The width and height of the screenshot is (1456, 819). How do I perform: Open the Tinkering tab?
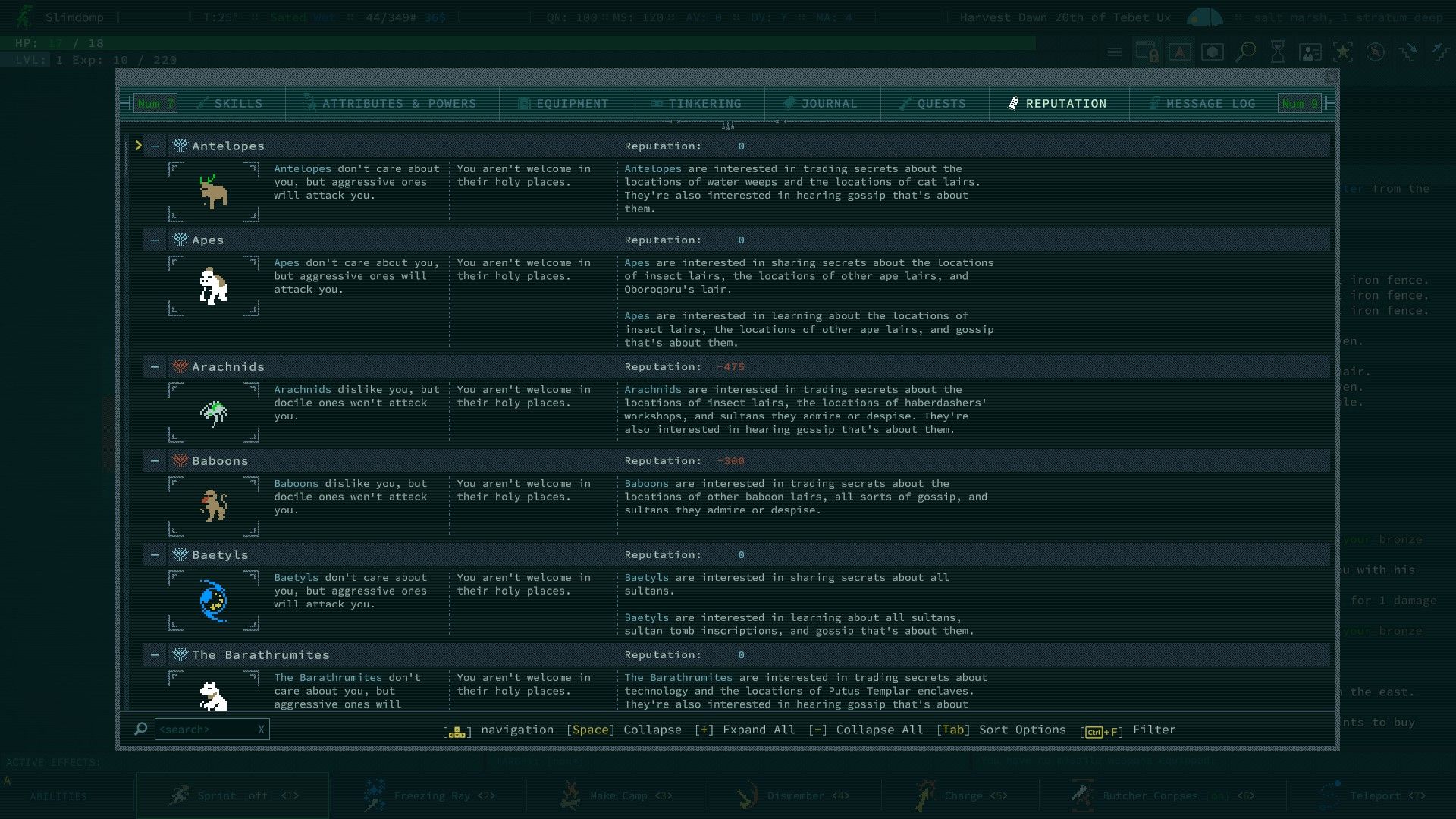[x=697, y=103]
